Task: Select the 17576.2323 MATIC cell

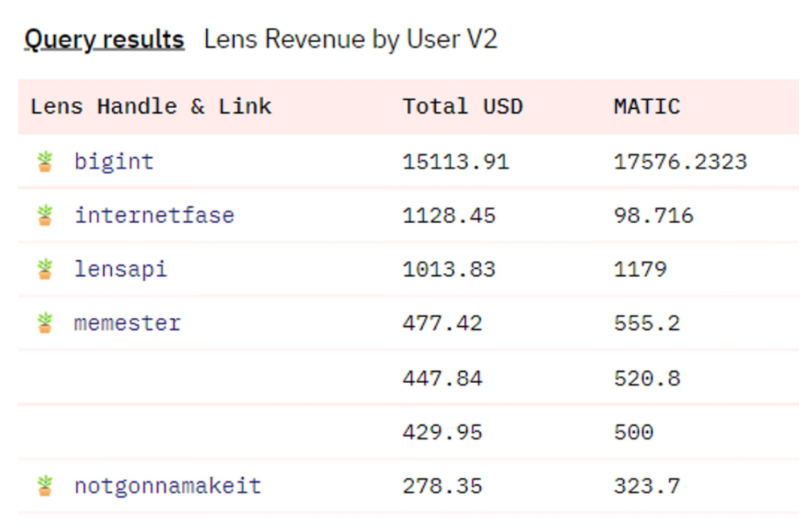Action: click(x=680, y=162)
